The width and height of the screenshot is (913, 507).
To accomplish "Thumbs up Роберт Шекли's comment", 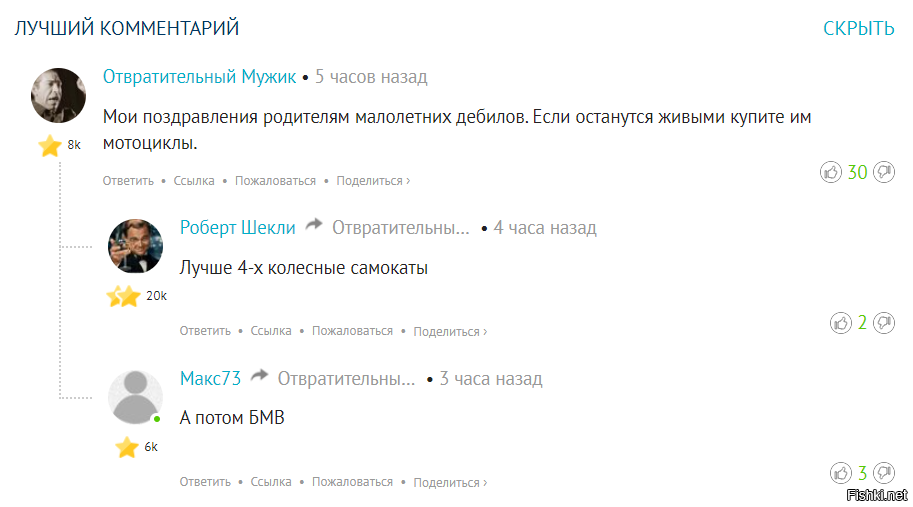I will click(841, 323).
